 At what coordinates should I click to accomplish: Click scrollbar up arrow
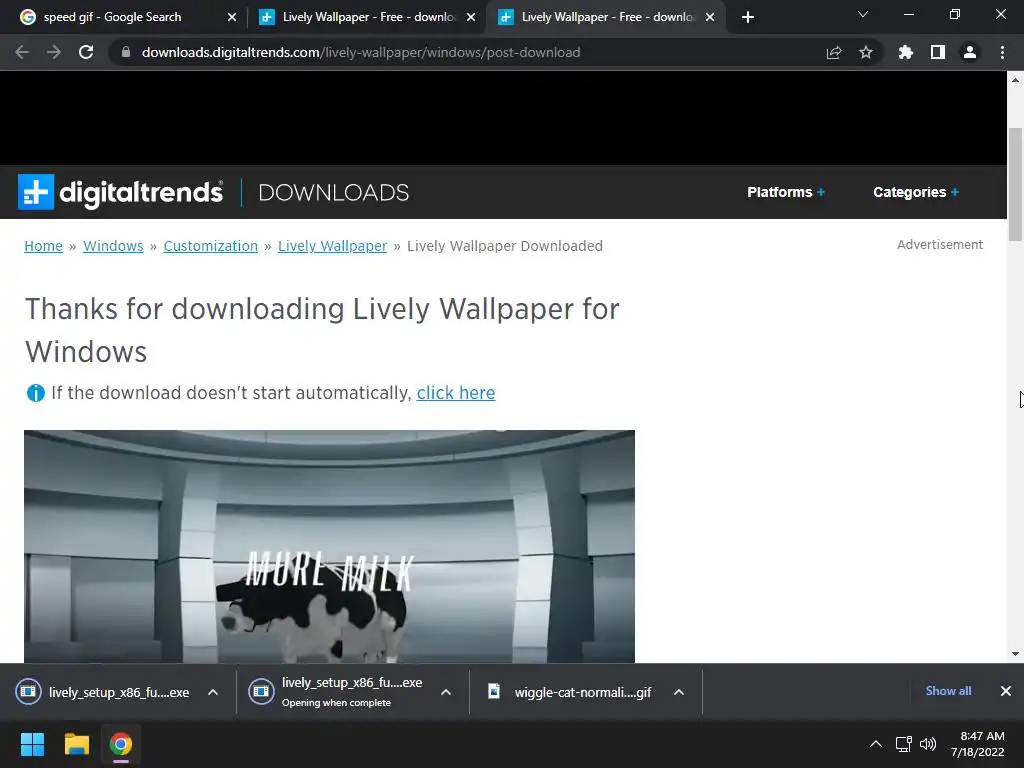point(1015,80)
